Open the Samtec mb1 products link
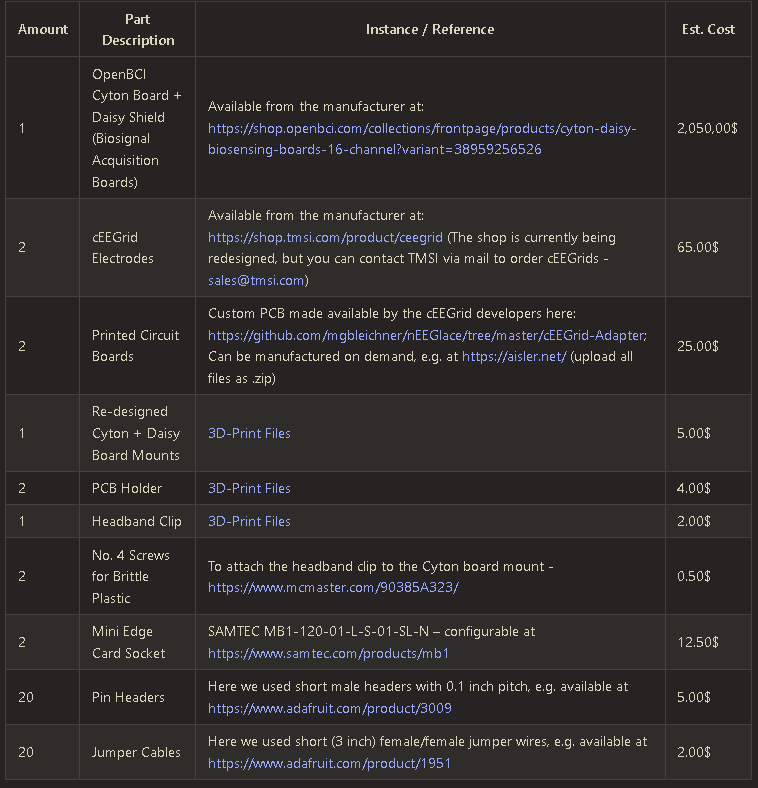Image resolution: width=758 pixels, height=788 pixels. (x=328, y=653)
